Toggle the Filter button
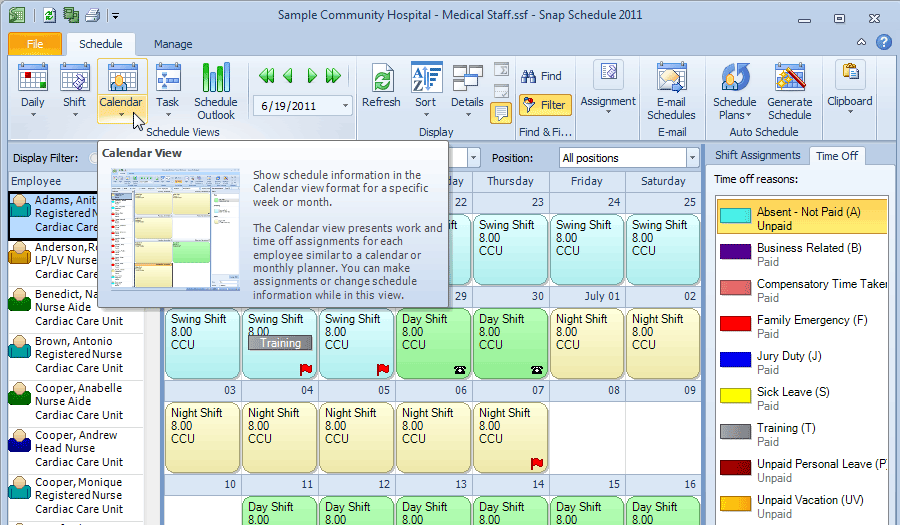 coord(545,105)
